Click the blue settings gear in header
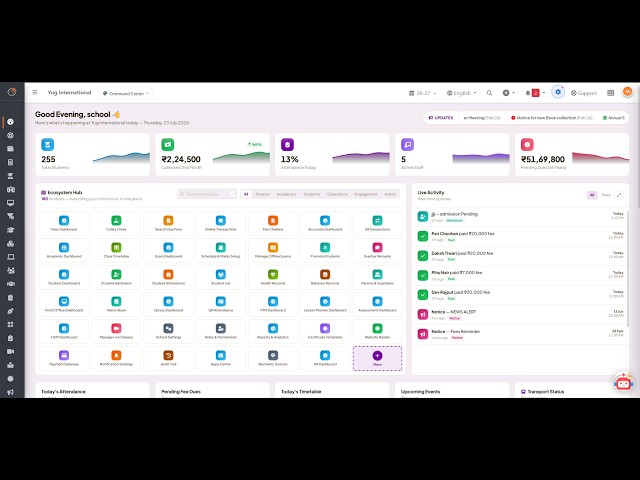Viewport: 640px width, 480px height. pos(558,92)
